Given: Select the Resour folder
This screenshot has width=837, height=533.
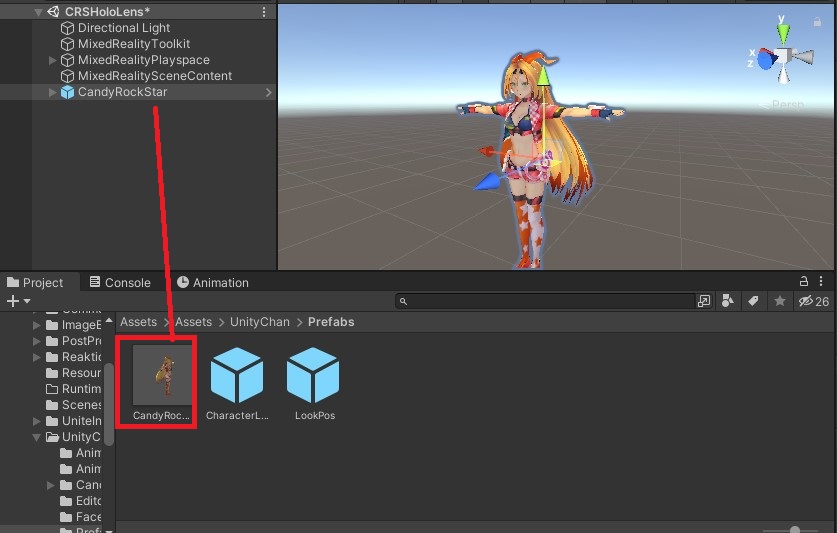Looking at the screenshot, I should click(74, 373).
